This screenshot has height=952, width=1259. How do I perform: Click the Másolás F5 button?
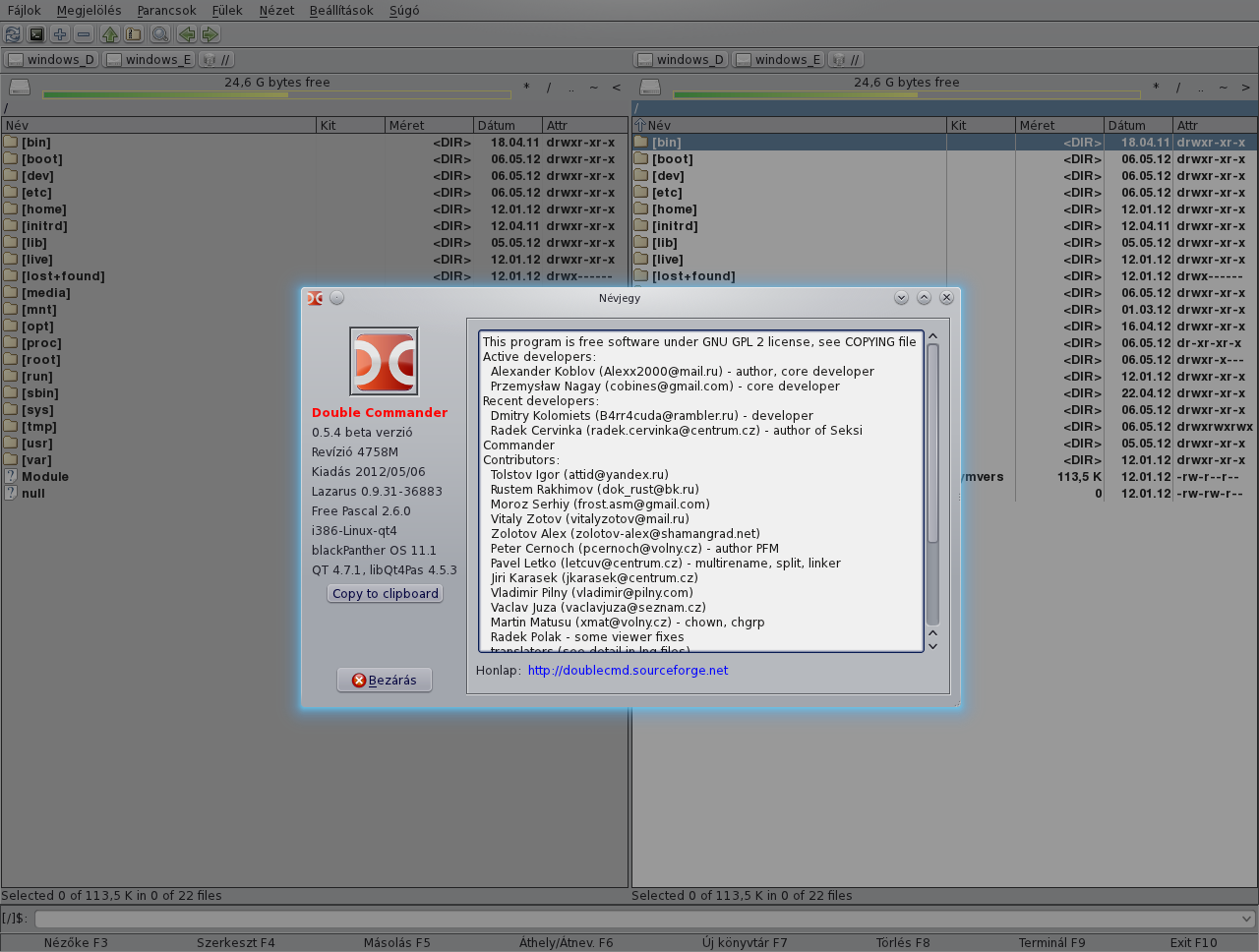pyautogui.click(x=396, y=942)
